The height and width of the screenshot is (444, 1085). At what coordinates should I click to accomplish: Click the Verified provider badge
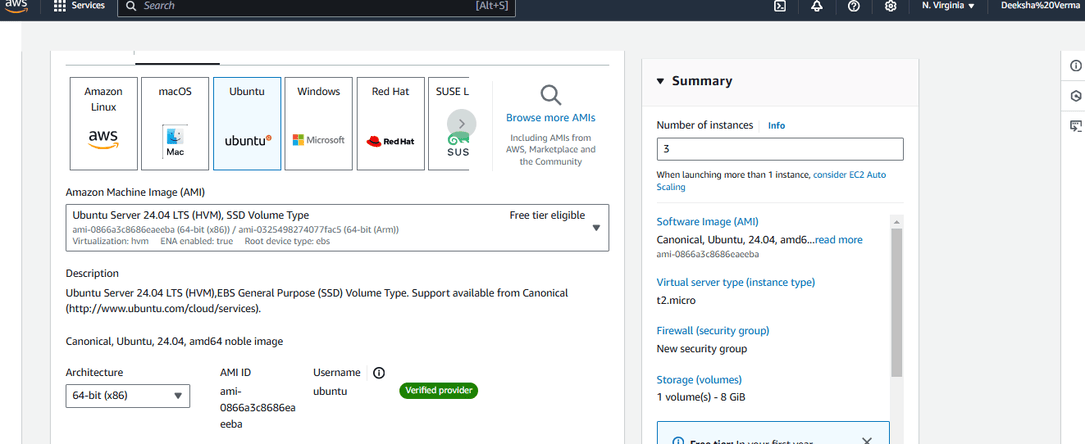click(x=439, y=391)
